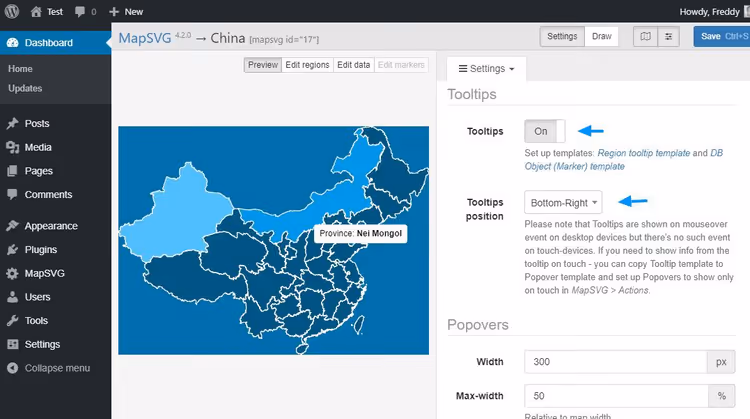Expand the Settings hamburger dropdown
This screenshot has height=419, width=750.
[x=486, y=69]
